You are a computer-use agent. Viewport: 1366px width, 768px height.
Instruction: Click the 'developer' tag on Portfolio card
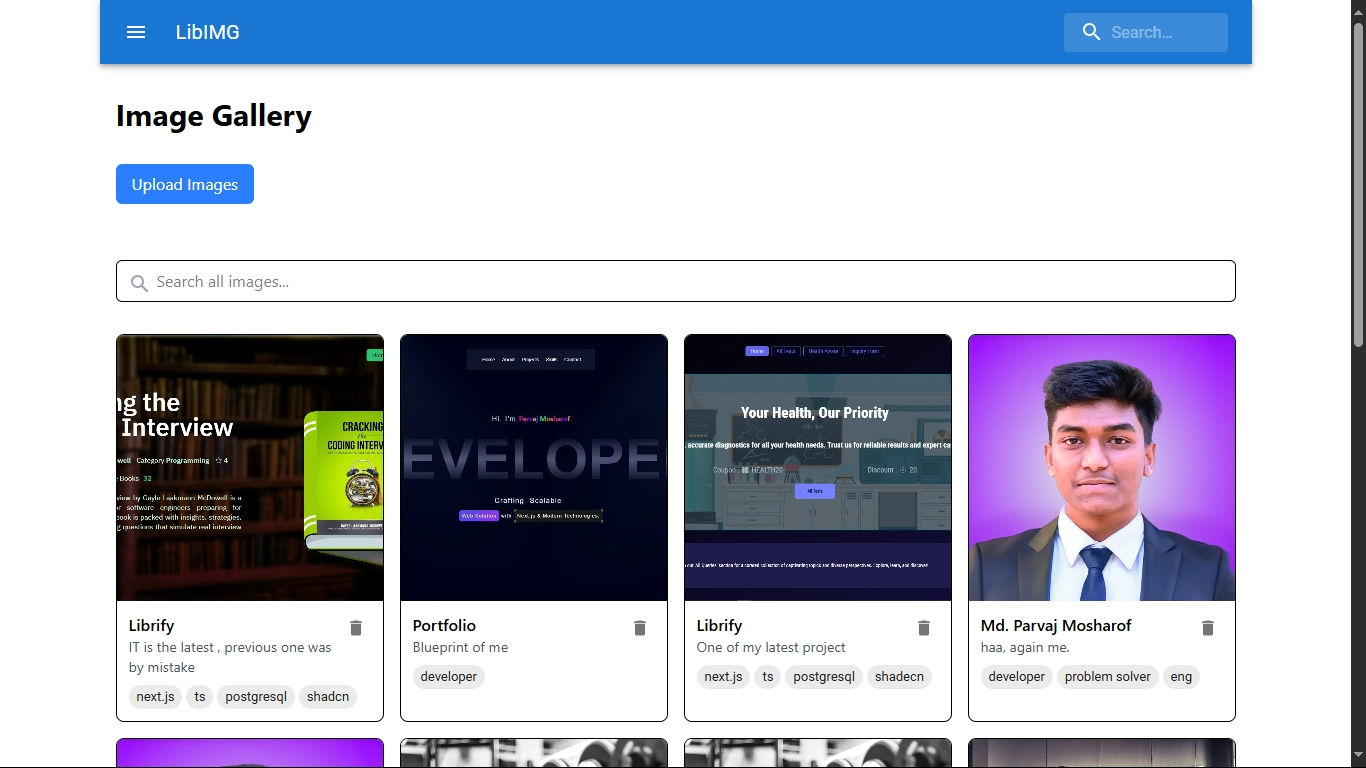(449, 677)
